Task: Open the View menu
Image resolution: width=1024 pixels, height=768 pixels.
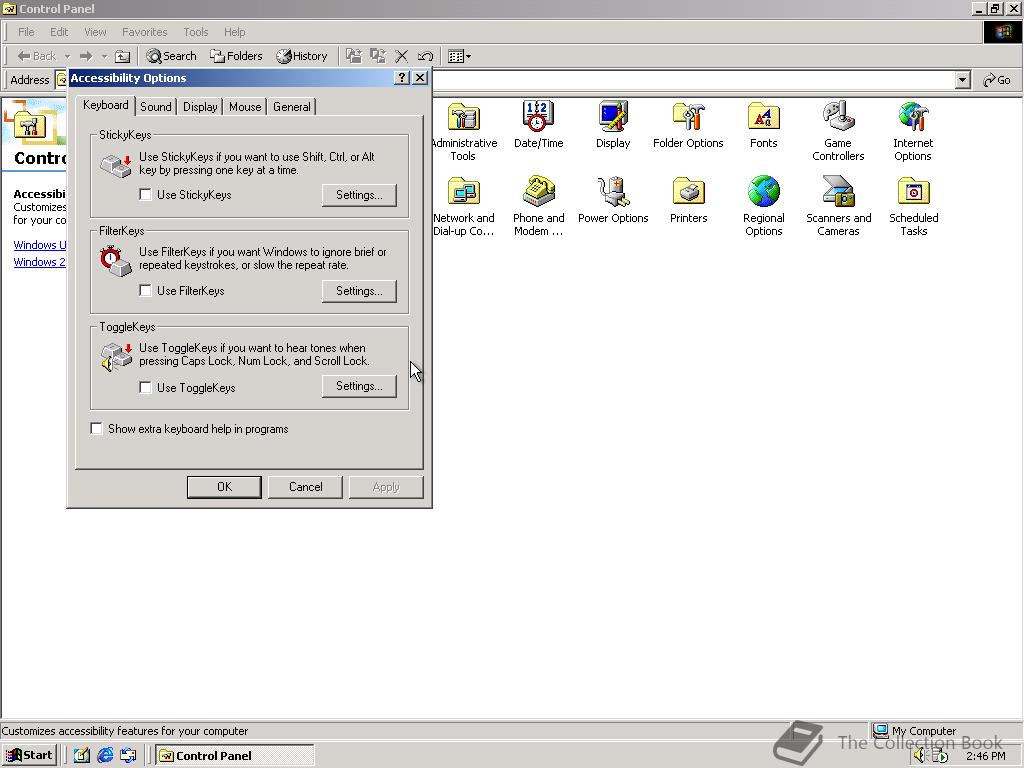Action: tap(95, 32)
